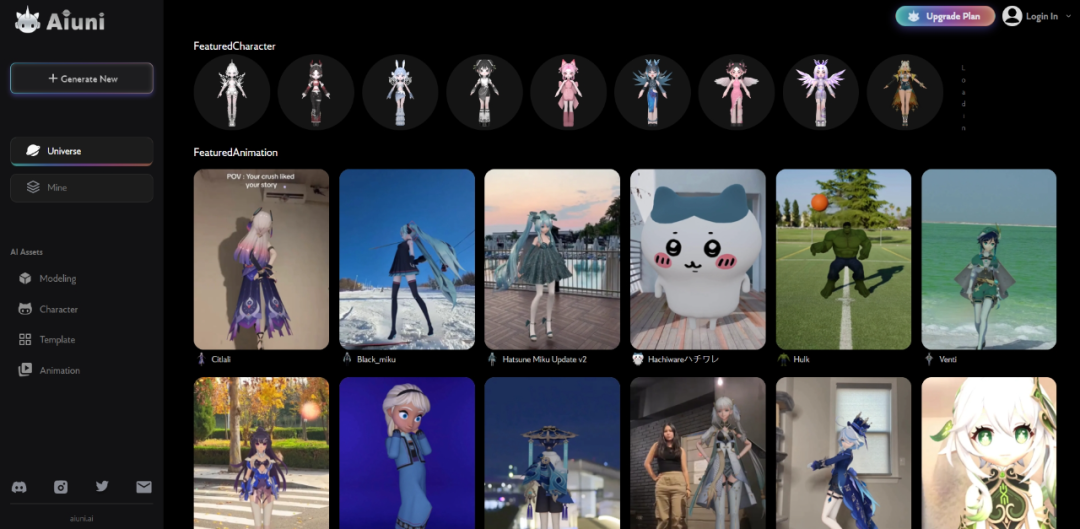The width and height of the screenshot is (1080, 529).
Task: Click the Modeling cube icon
Action: click(25, 278)
